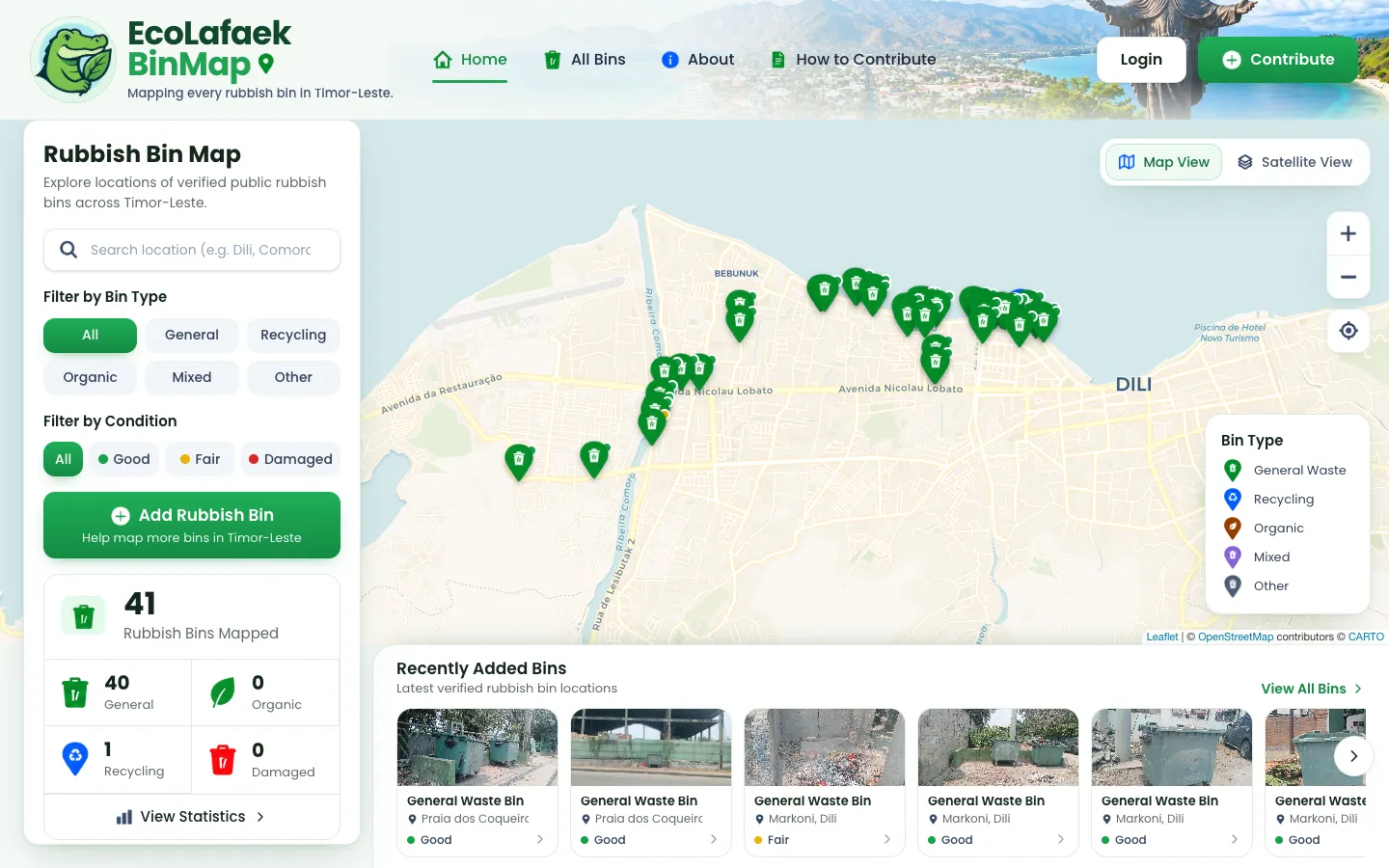Click Add Rubbish Bin button
The width and height of the screenshot is (1389, 868).
192,525
